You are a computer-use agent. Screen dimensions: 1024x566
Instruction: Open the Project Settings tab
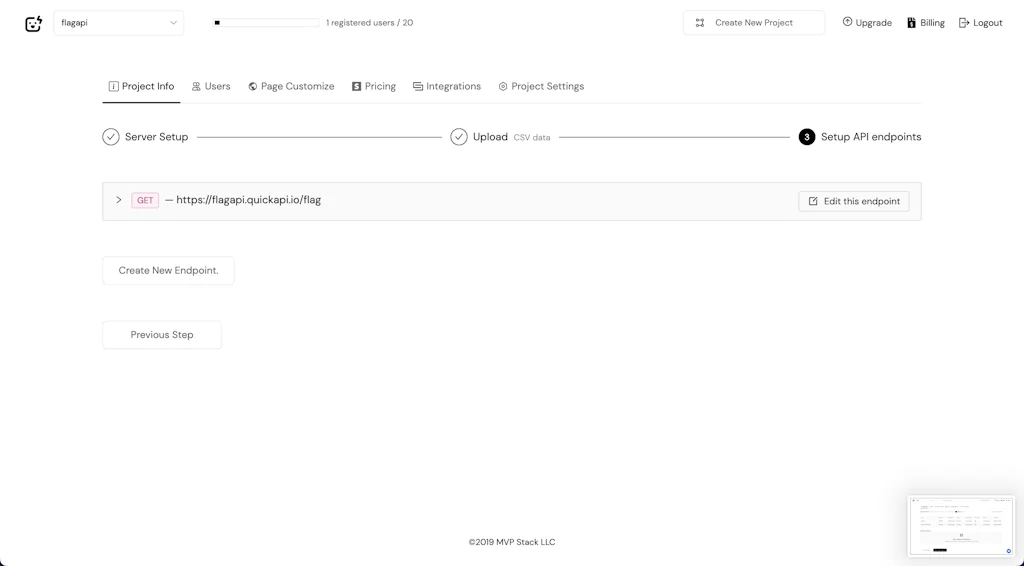tap(541, 86)
